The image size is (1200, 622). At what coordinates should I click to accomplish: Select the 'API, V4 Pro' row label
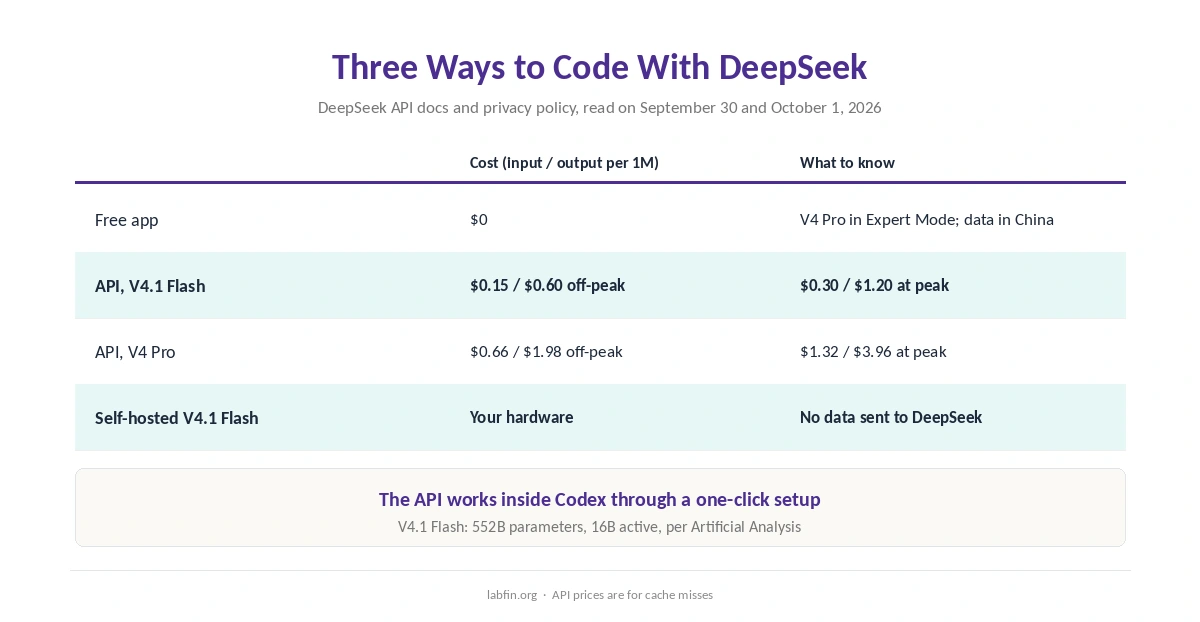click(x=135, y=352)
